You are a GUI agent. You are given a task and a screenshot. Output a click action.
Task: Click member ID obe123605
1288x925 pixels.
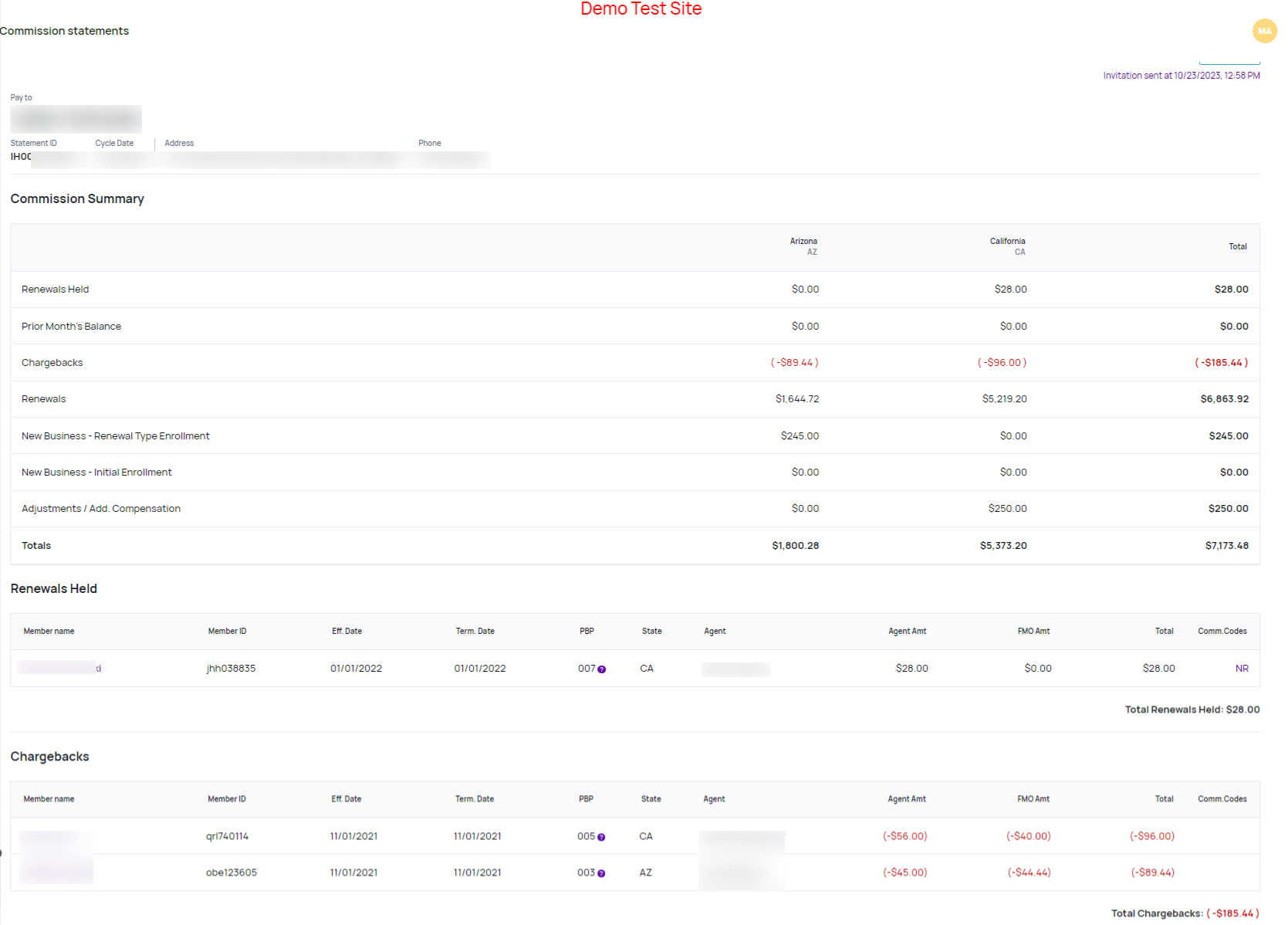tap(231, 872)
